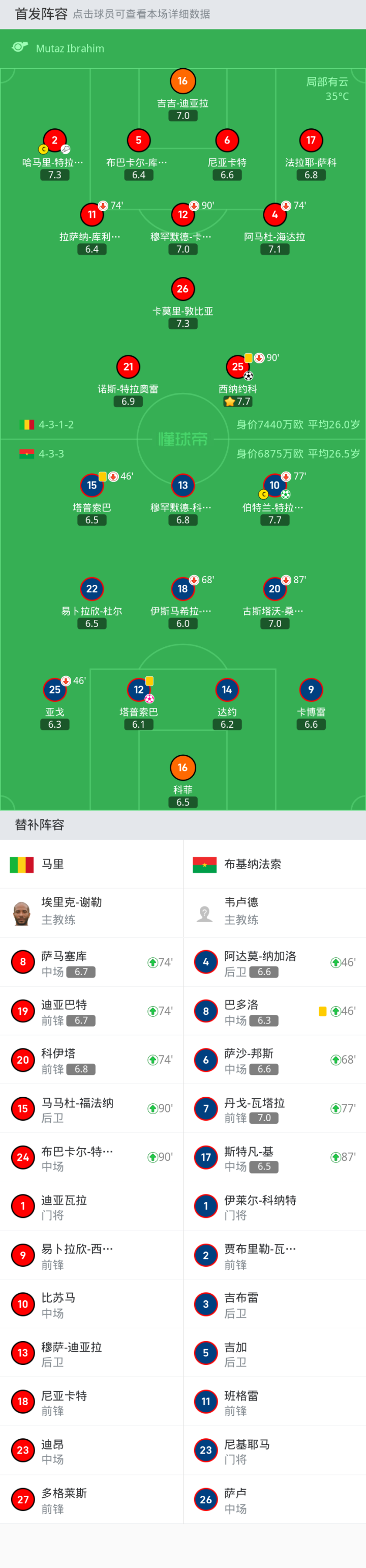Click the referee whistle icon
366x1568 pixels.
pos(20,47)
